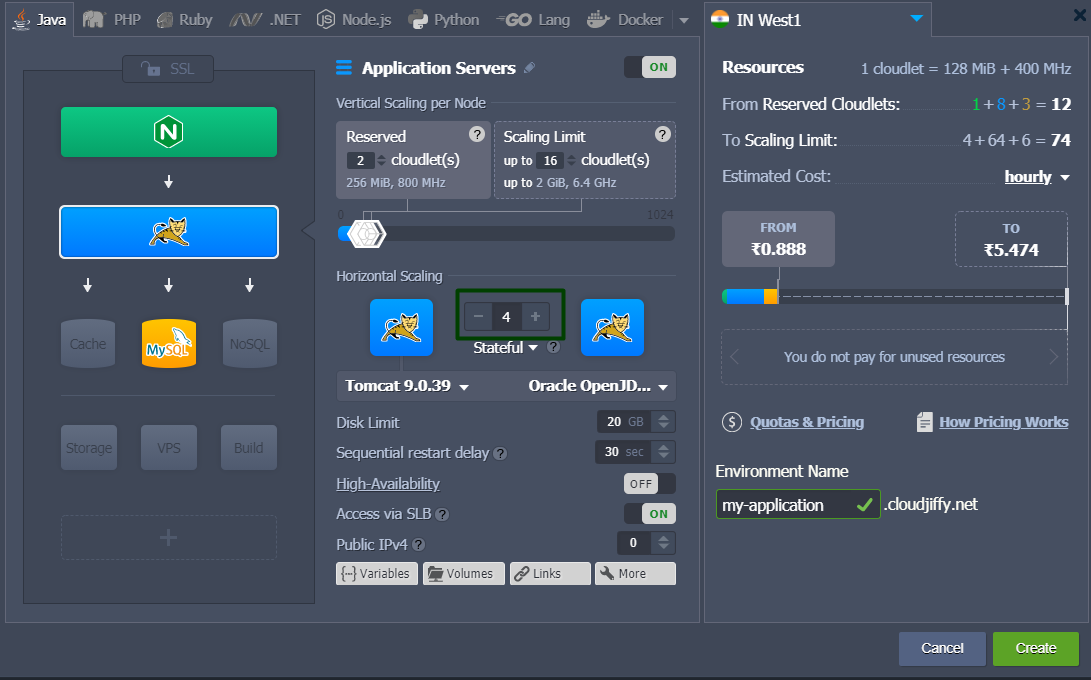Viewport: 1091px width, 680px height.
Task: Show next pricing tip arrow
Action: (1053, 357)
